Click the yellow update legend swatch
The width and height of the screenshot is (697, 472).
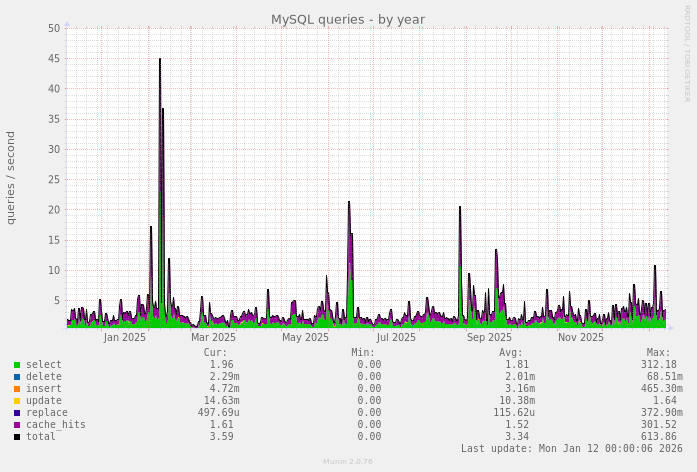[17, 401]
